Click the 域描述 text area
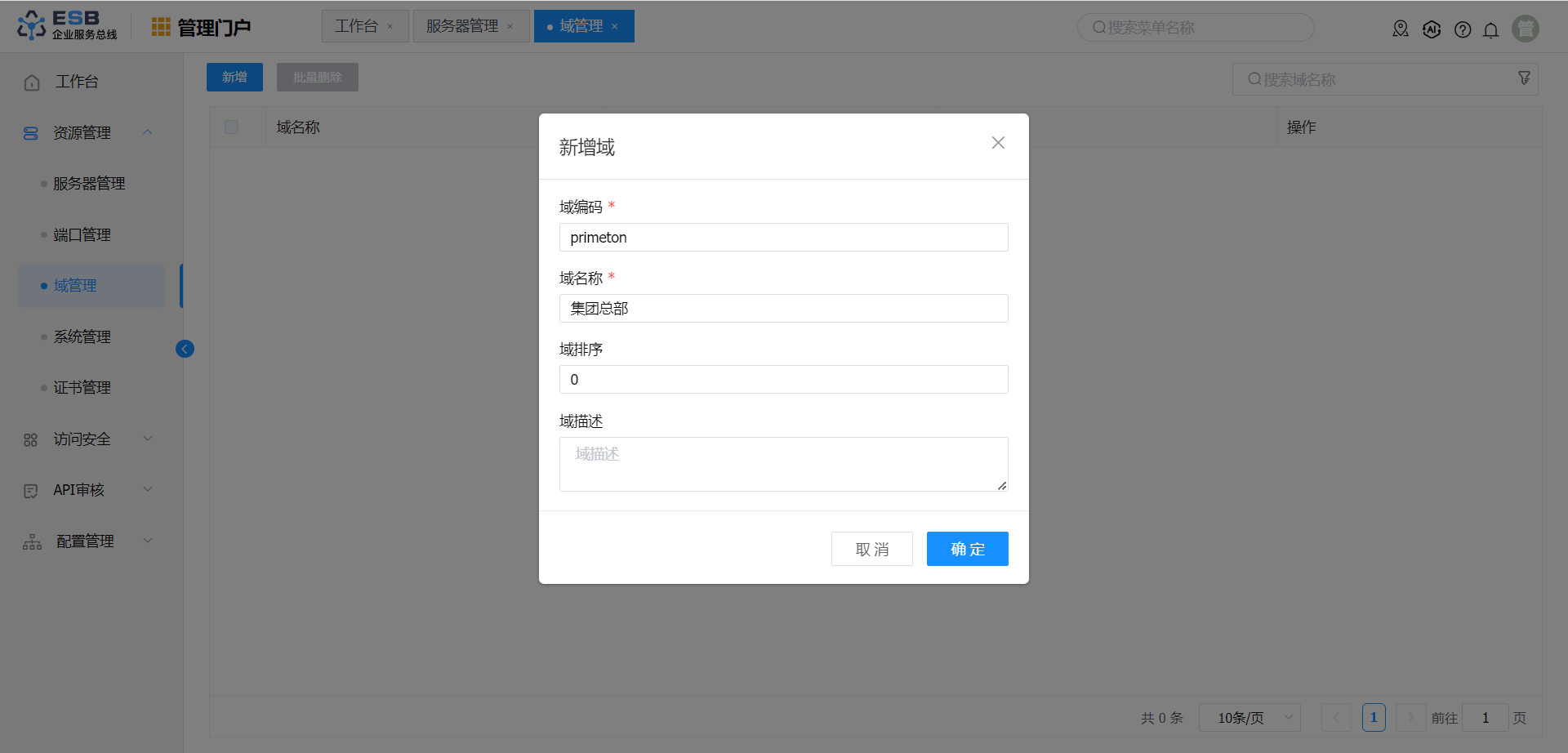Image resolution: width=1568 pixels, height=753 pixels. tap(783, 464)
